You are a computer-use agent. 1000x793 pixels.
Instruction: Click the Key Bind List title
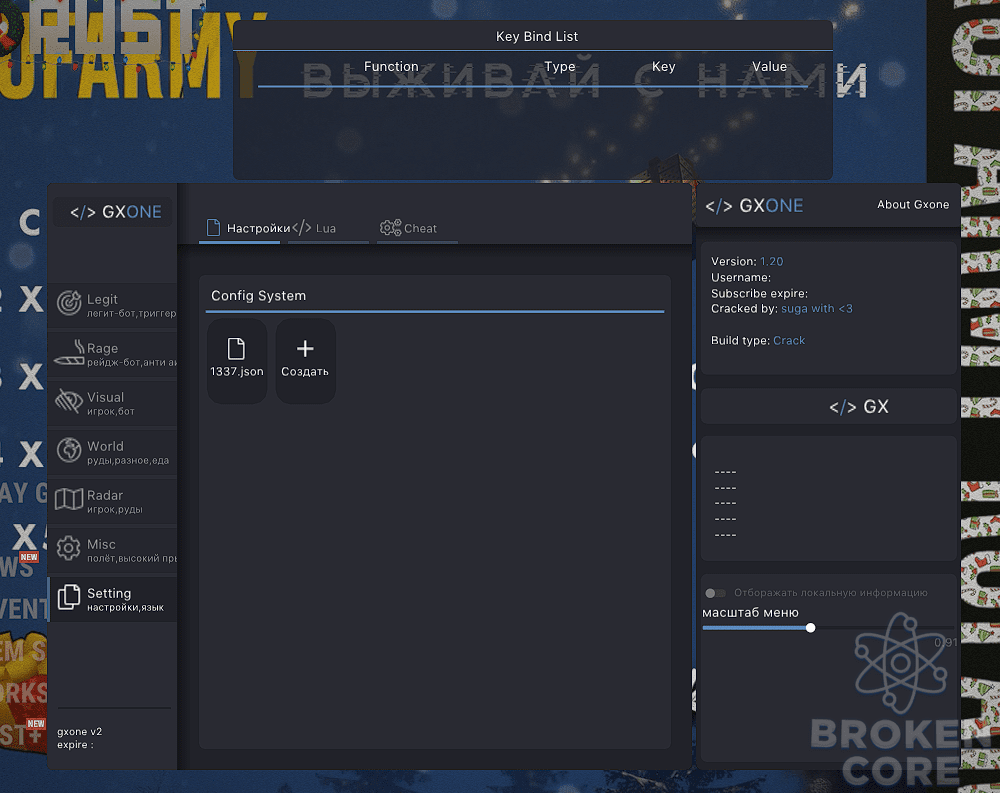(537, 36)
